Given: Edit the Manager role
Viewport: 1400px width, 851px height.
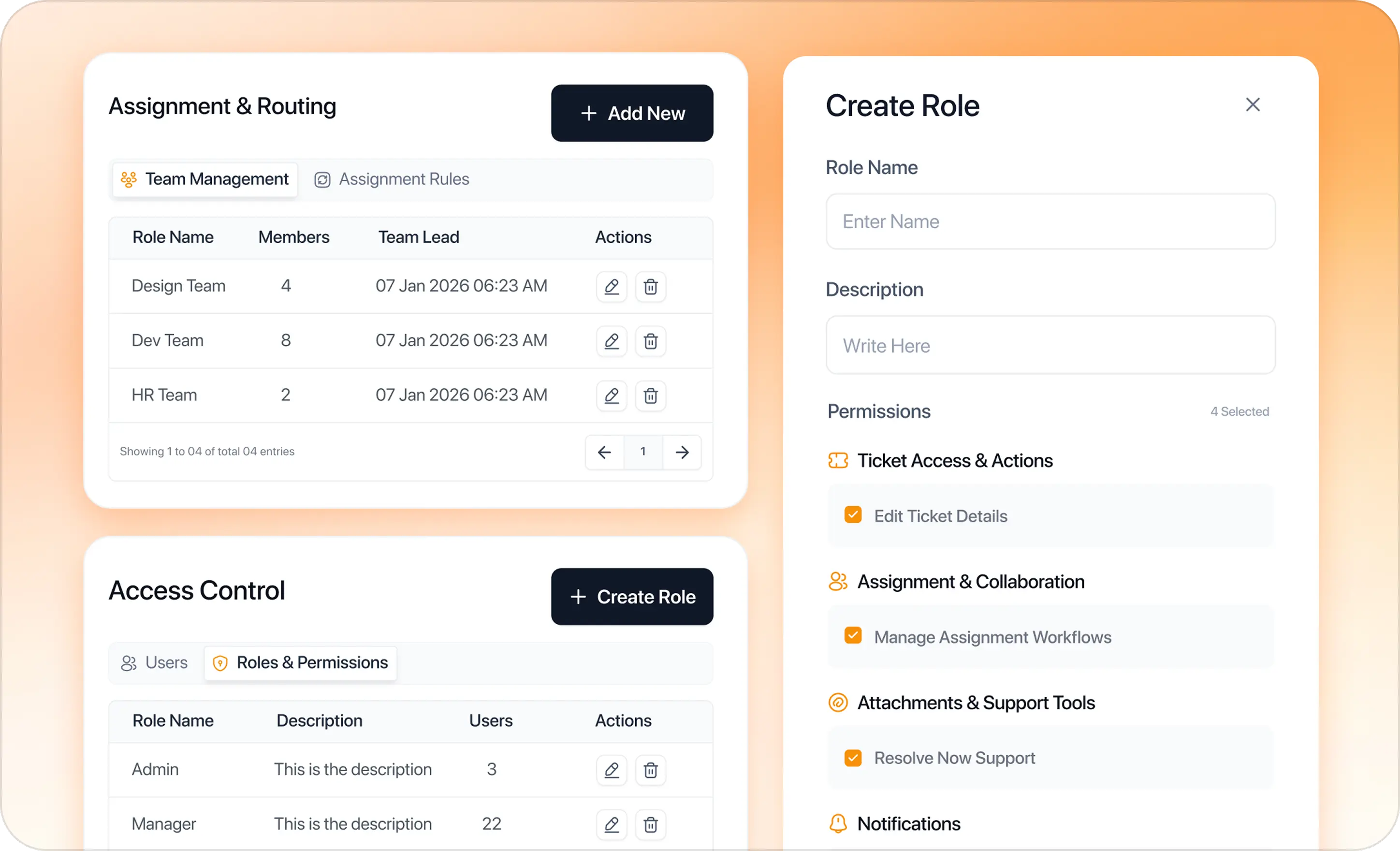Looking at the screenshot, I should 612,825.
